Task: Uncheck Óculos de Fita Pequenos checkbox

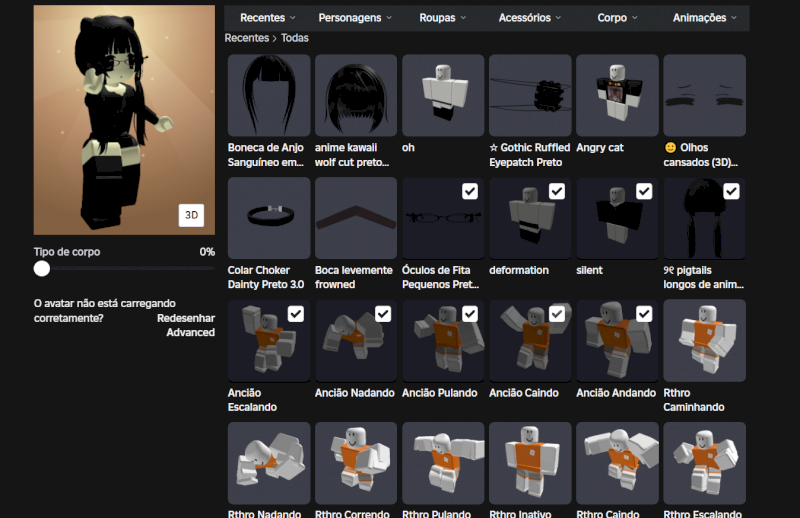Action: pyautogui.click(x=470, y=191)
